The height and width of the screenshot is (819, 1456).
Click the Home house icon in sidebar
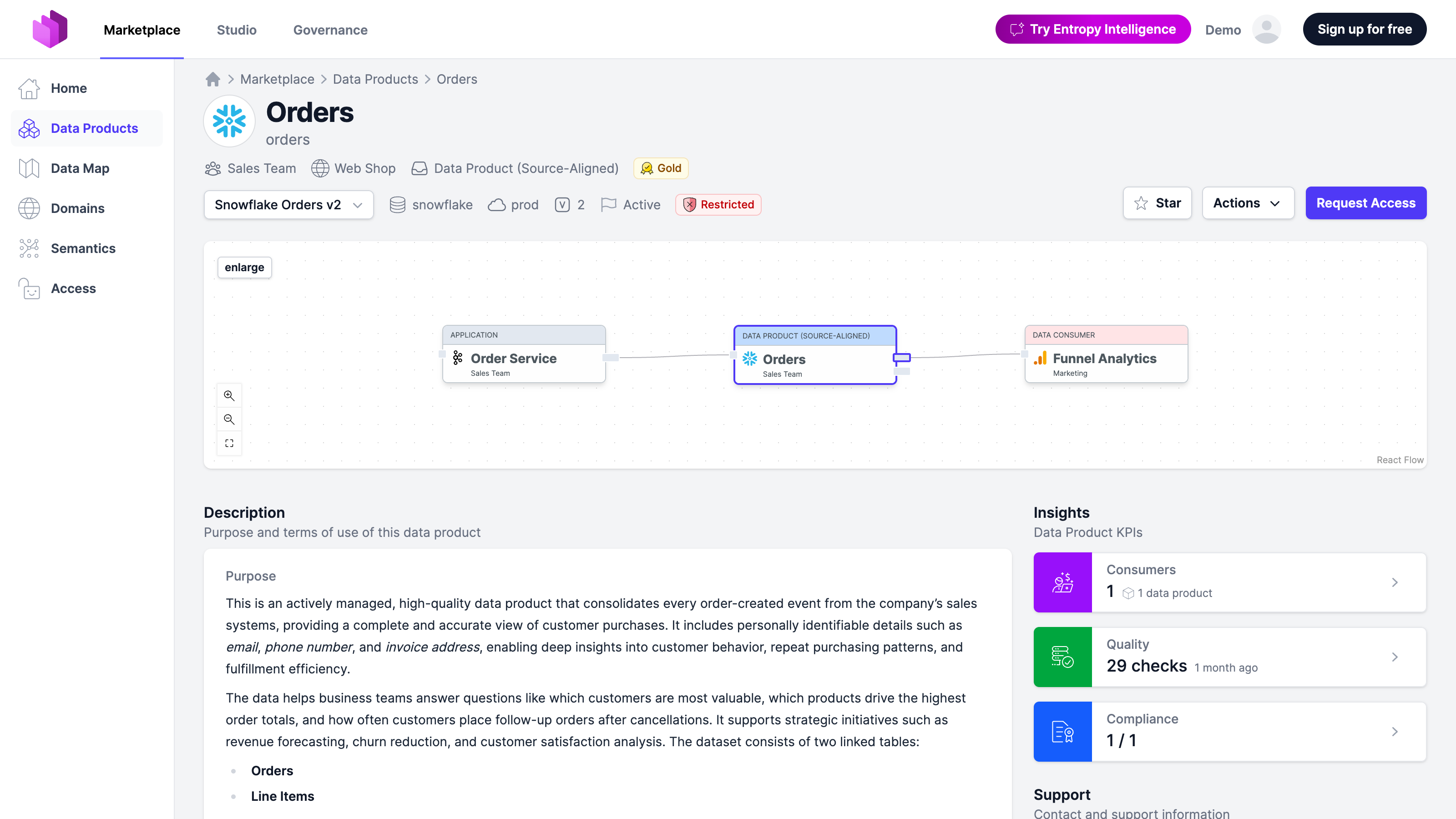point(29,88)
